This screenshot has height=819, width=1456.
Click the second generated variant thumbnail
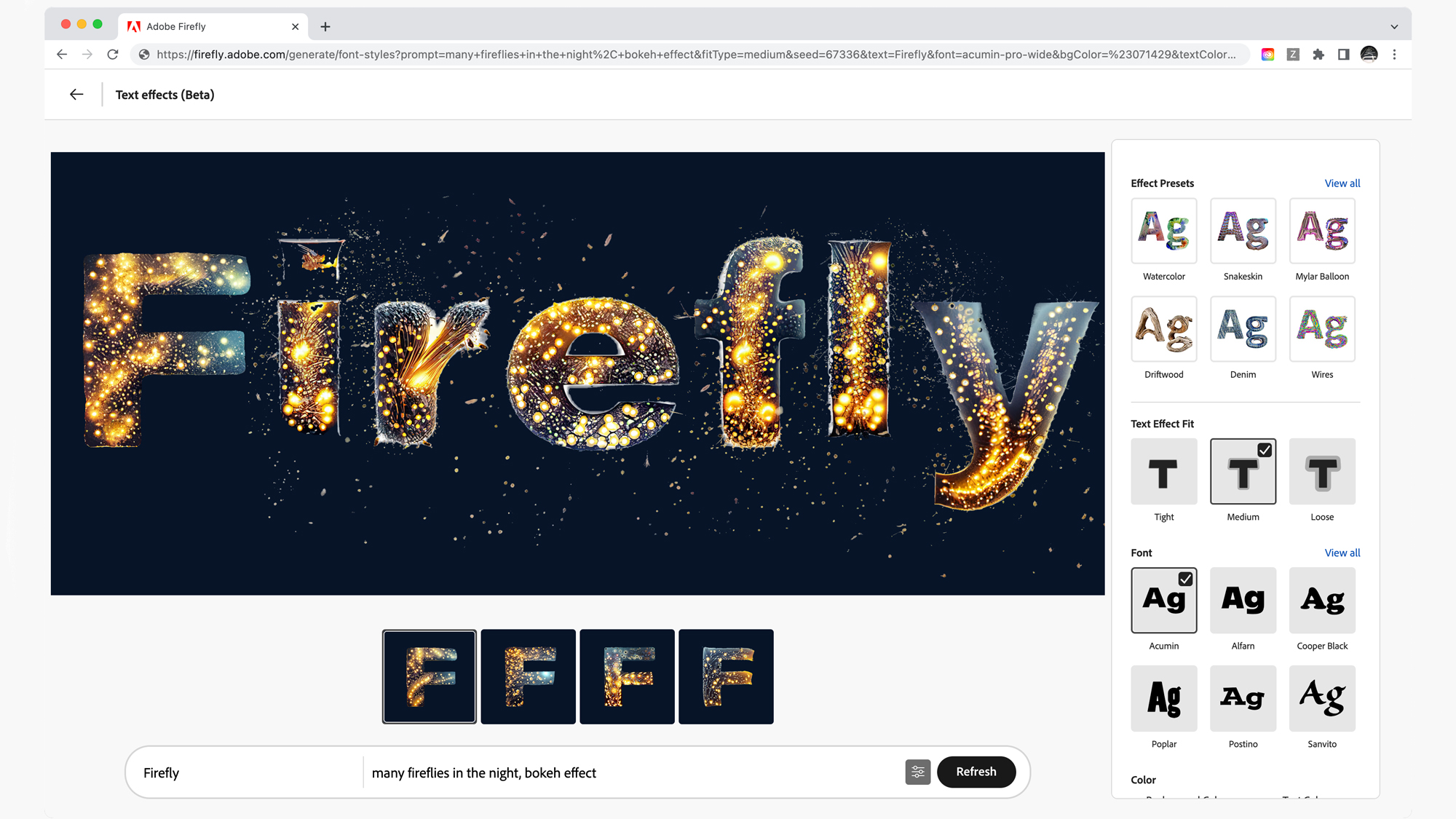click(527, 676)
